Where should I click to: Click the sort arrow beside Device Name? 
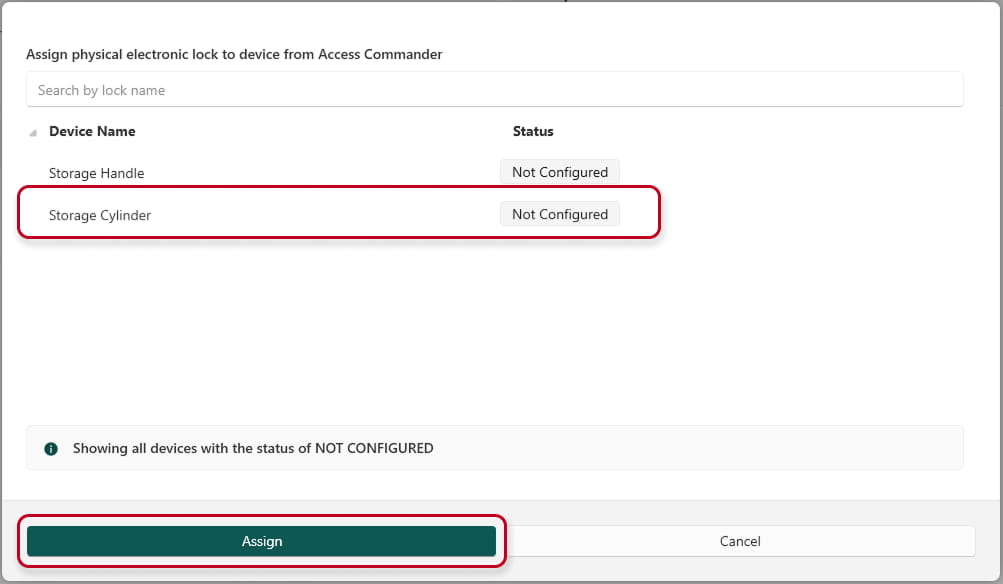point(33,132)
